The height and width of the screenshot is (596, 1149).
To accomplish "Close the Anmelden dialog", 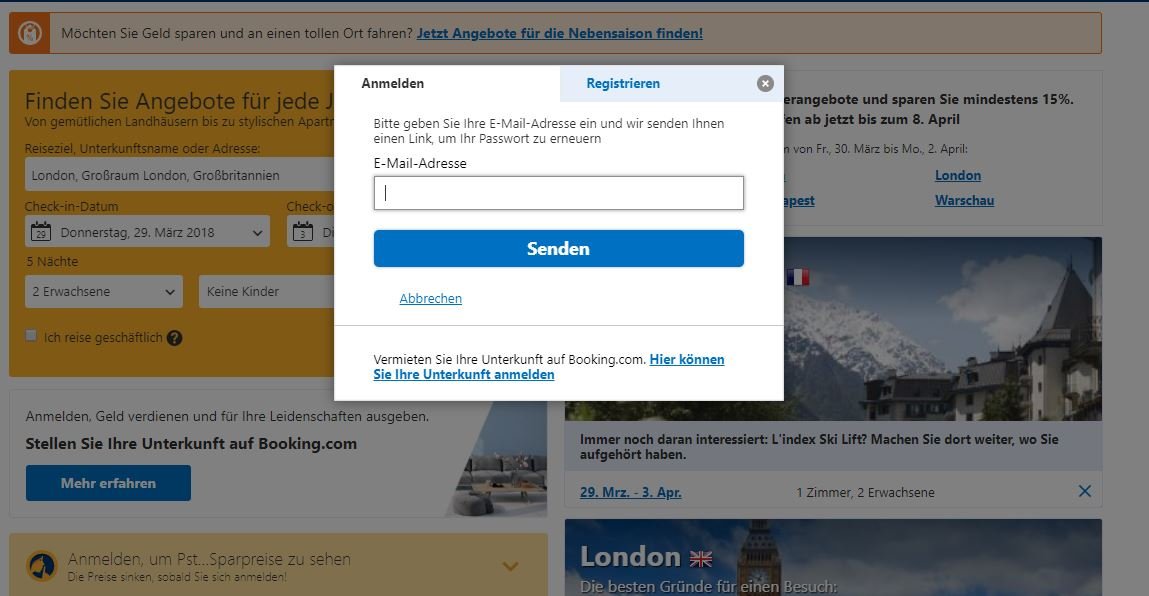I will tap(765, 83).
